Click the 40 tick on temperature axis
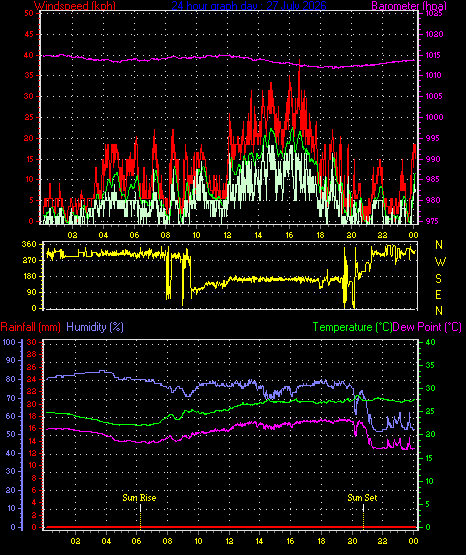 click(x=430, y=342)
